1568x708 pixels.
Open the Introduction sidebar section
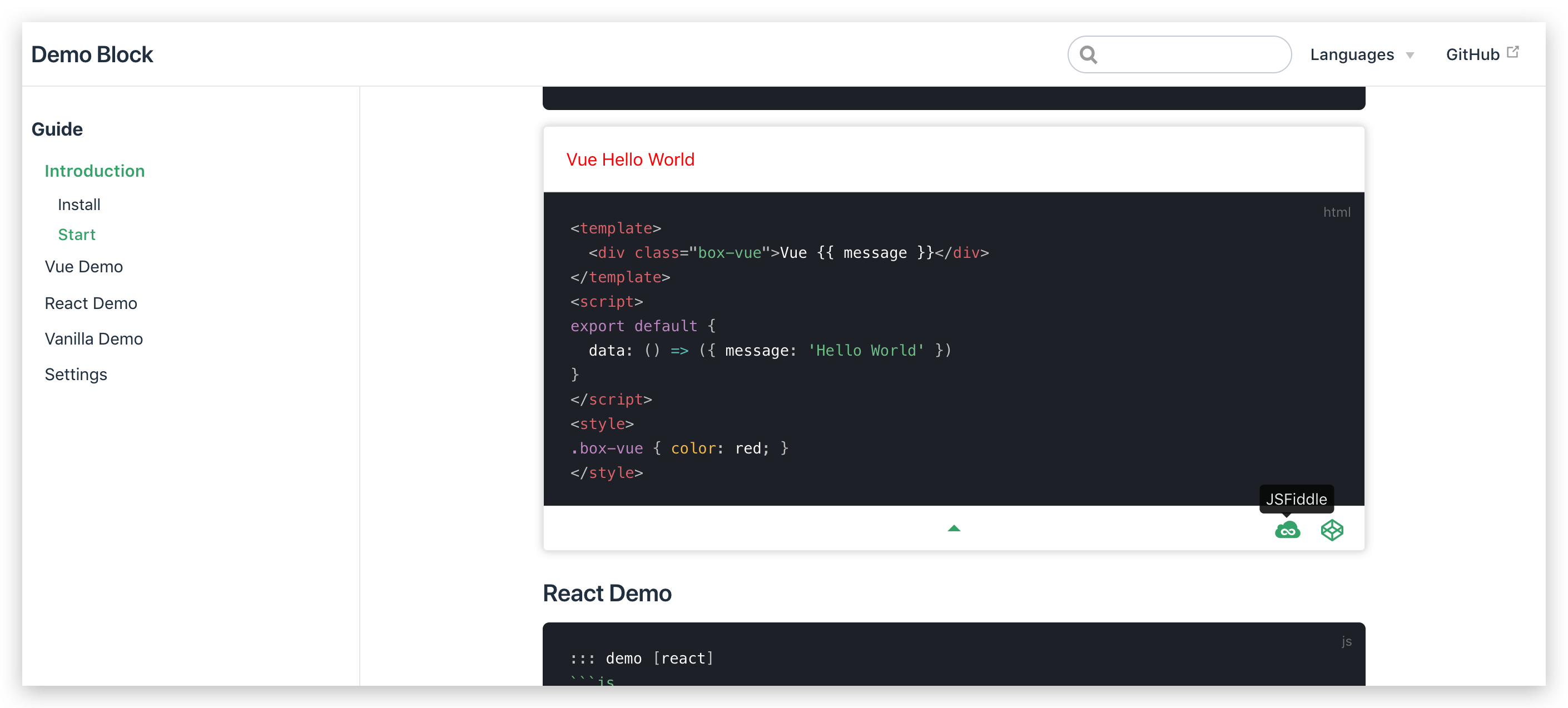click(95, 171)
